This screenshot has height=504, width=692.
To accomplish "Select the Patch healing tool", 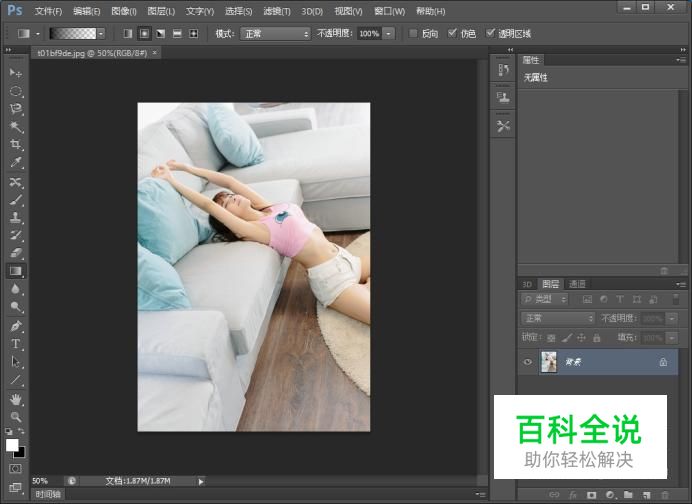I will [16, 182].
